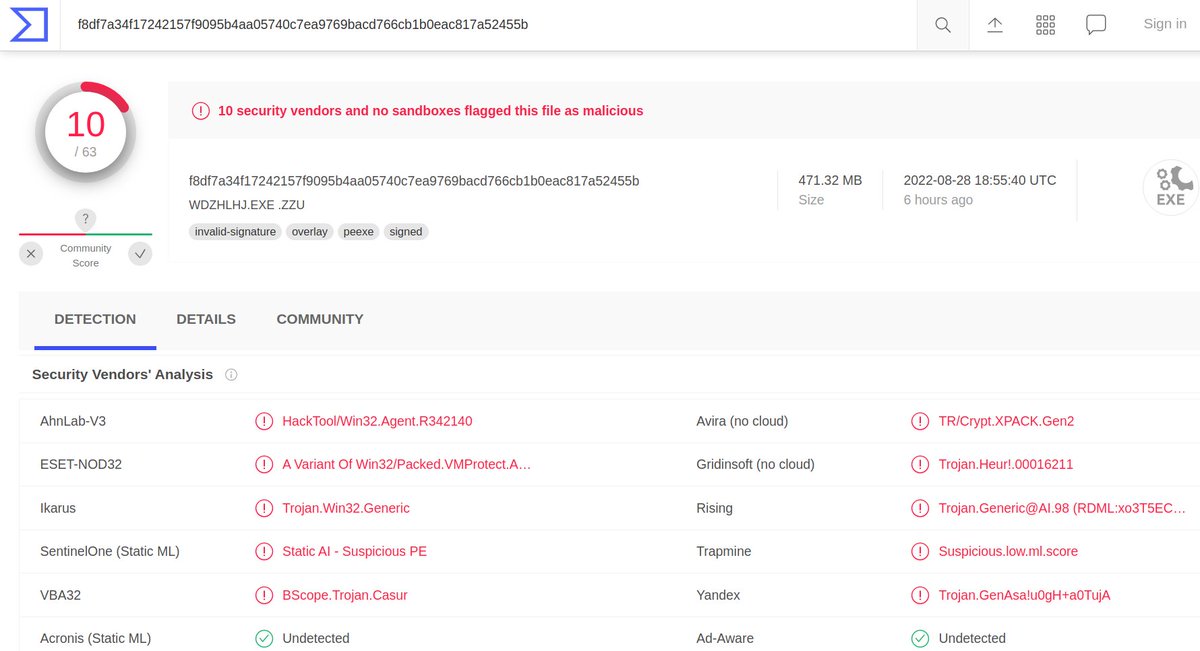Click the SentinelOne (Static ML) vendor name
The height and width of the screenshot is (651, 1200).
(x=110, y=551)
